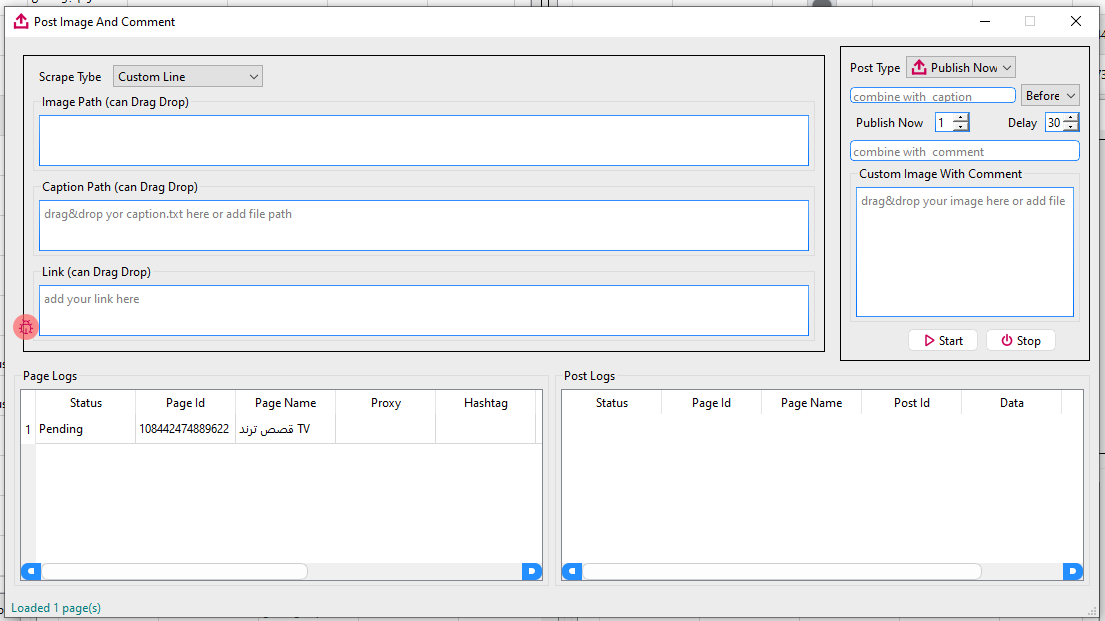This screenshot has width=1105, height=621.
Task: Click the Custom Image With Comment drop area
Action: pyautogui.click(x=963, y=250)
